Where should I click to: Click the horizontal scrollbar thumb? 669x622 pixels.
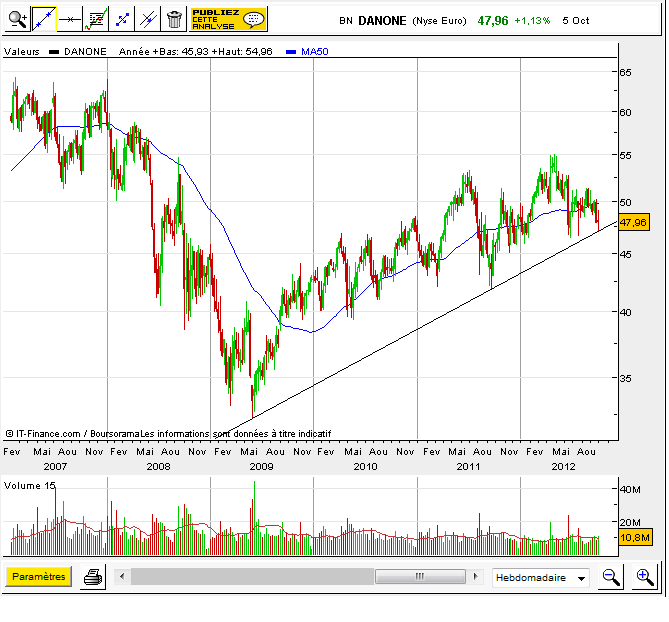420,577
